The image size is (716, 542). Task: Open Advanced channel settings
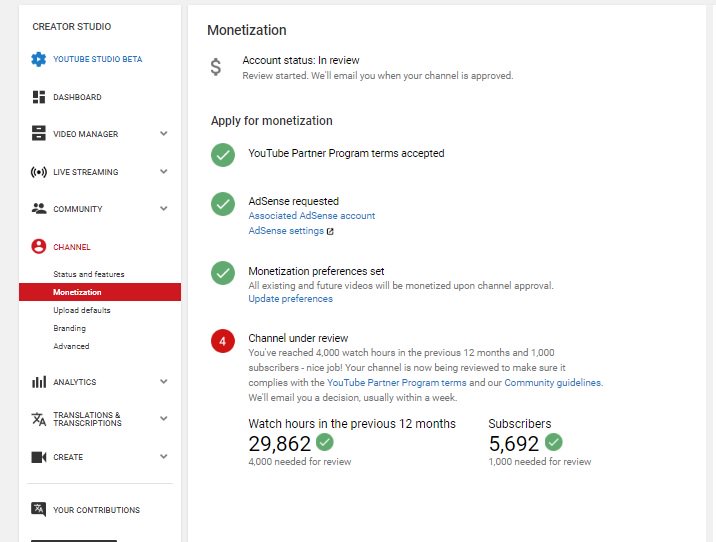click(x=71, y=346)
